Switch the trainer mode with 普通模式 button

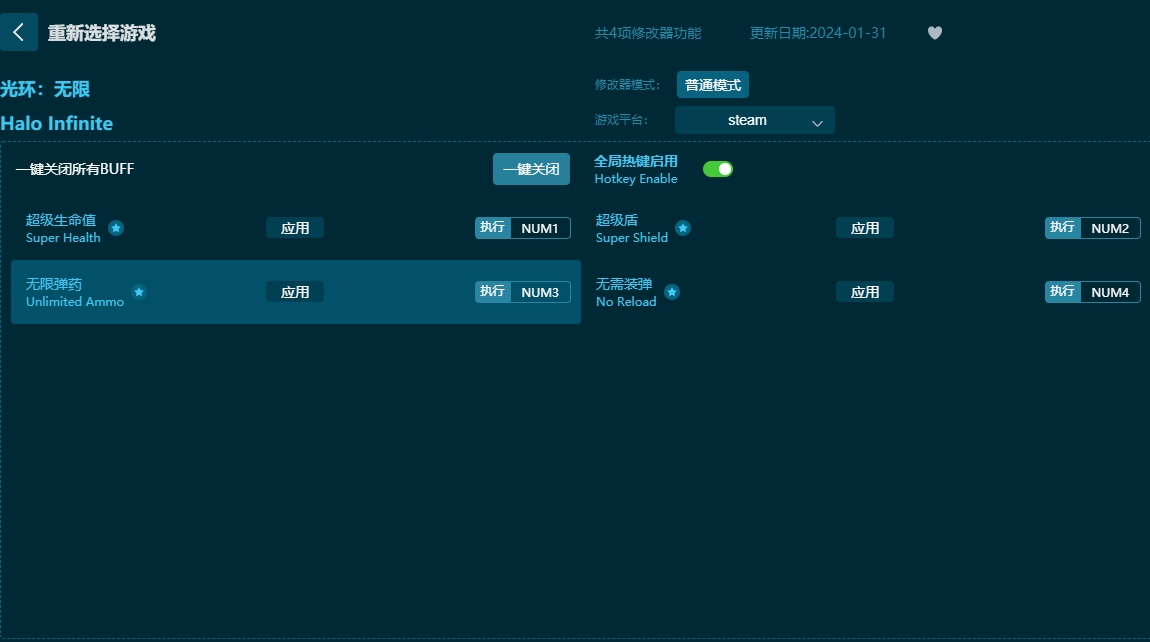pos(712,84)
